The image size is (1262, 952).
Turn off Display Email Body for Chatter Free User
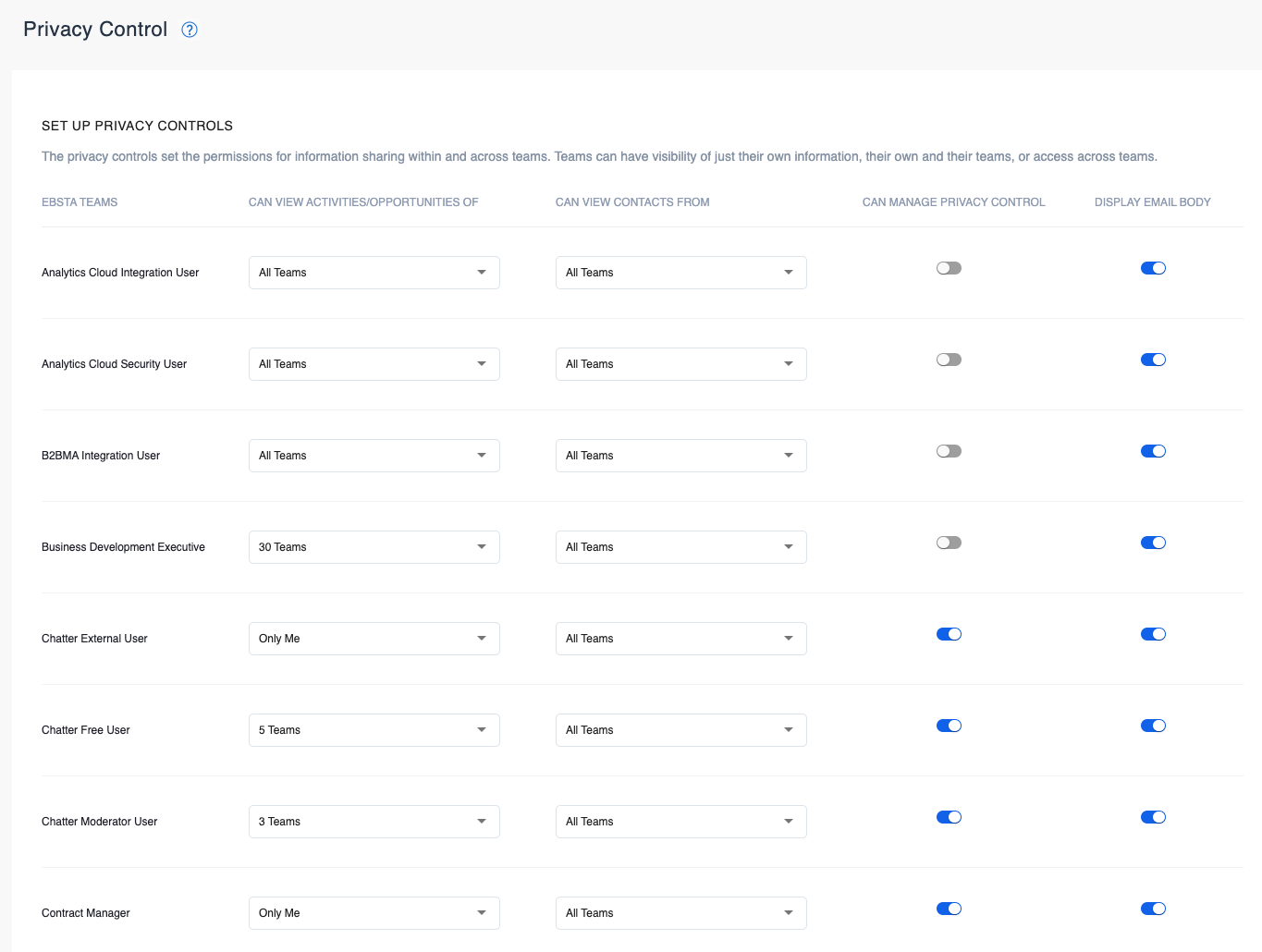[1153, 726]
